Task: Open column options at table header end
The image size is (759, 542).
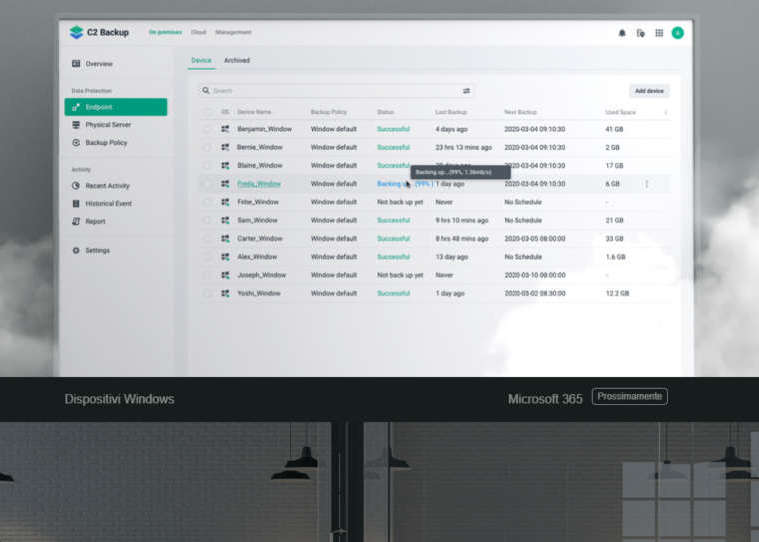Action: (666, 112)
